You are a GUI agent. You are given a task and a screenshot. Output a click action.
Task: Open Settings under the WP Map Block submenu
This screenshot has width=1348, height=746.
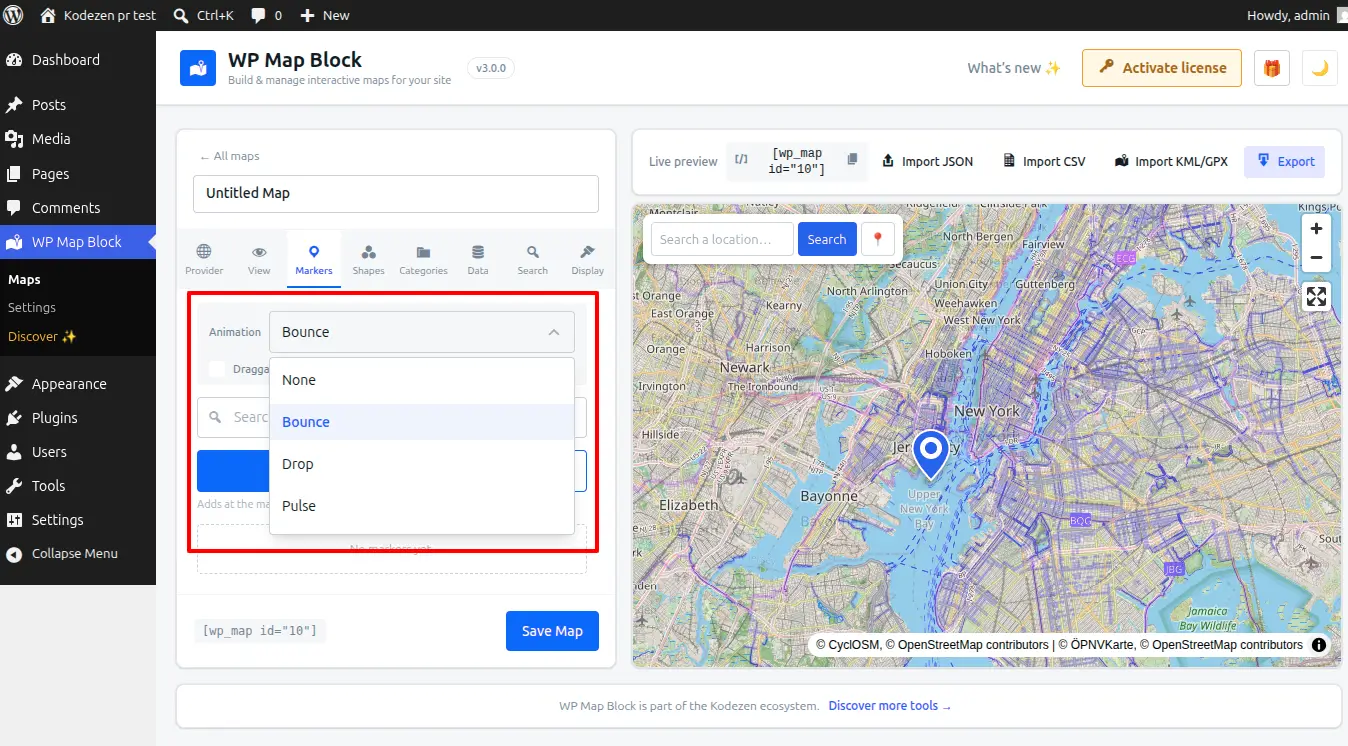(x=32, y=307)
